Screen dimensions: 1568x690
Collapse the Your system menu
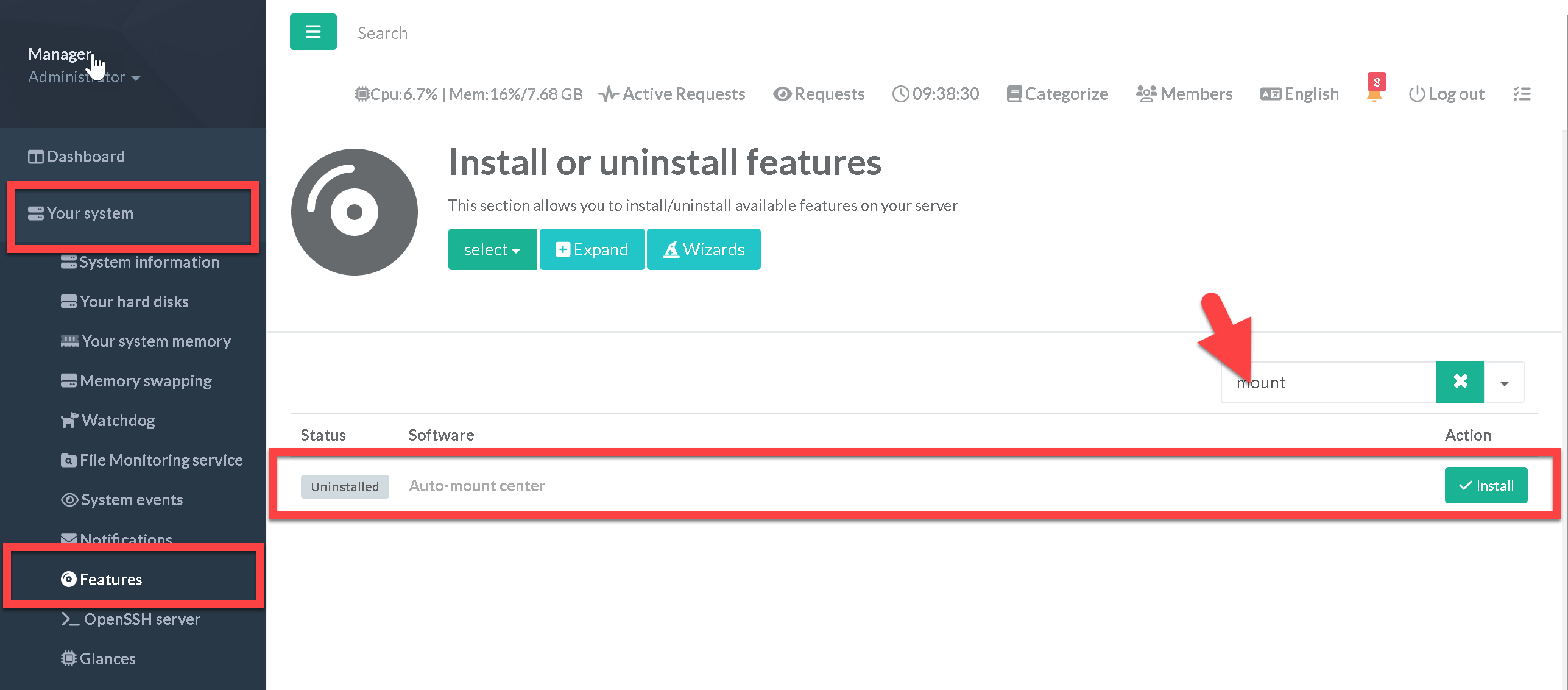coord(90,213)
